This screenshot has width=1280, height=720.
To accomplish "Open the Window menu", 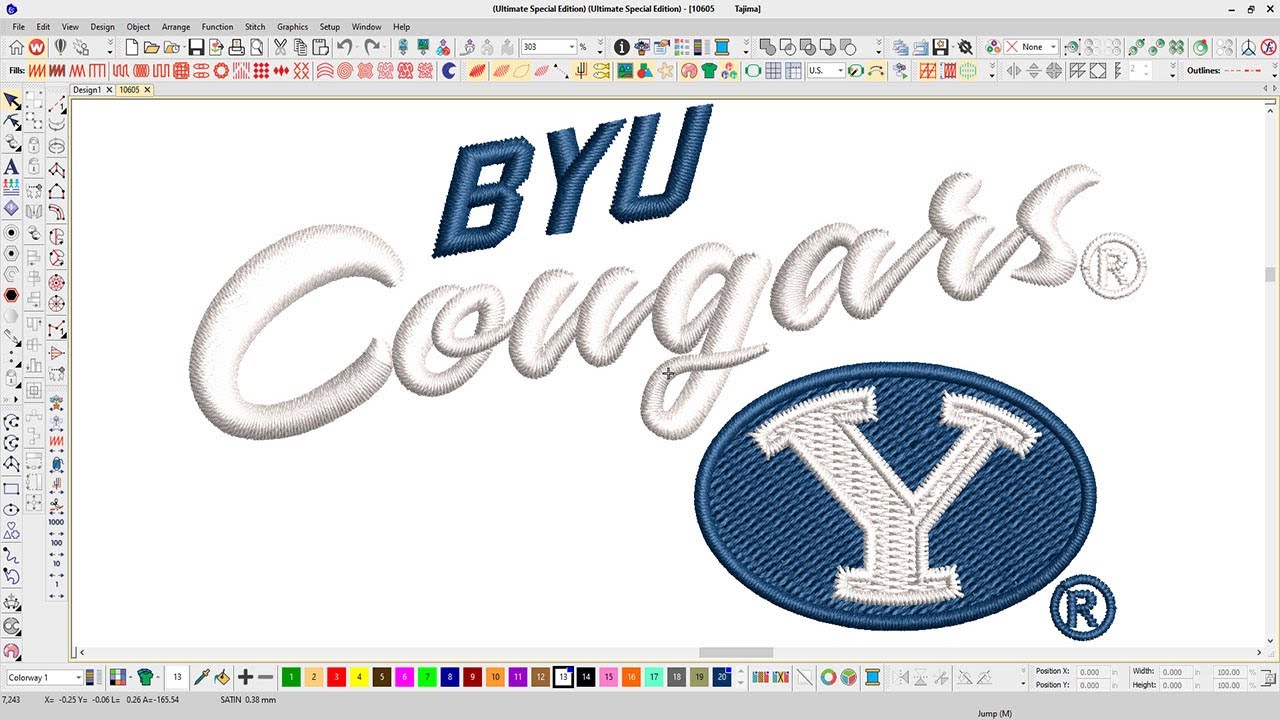I will click(x=366, y=27).
